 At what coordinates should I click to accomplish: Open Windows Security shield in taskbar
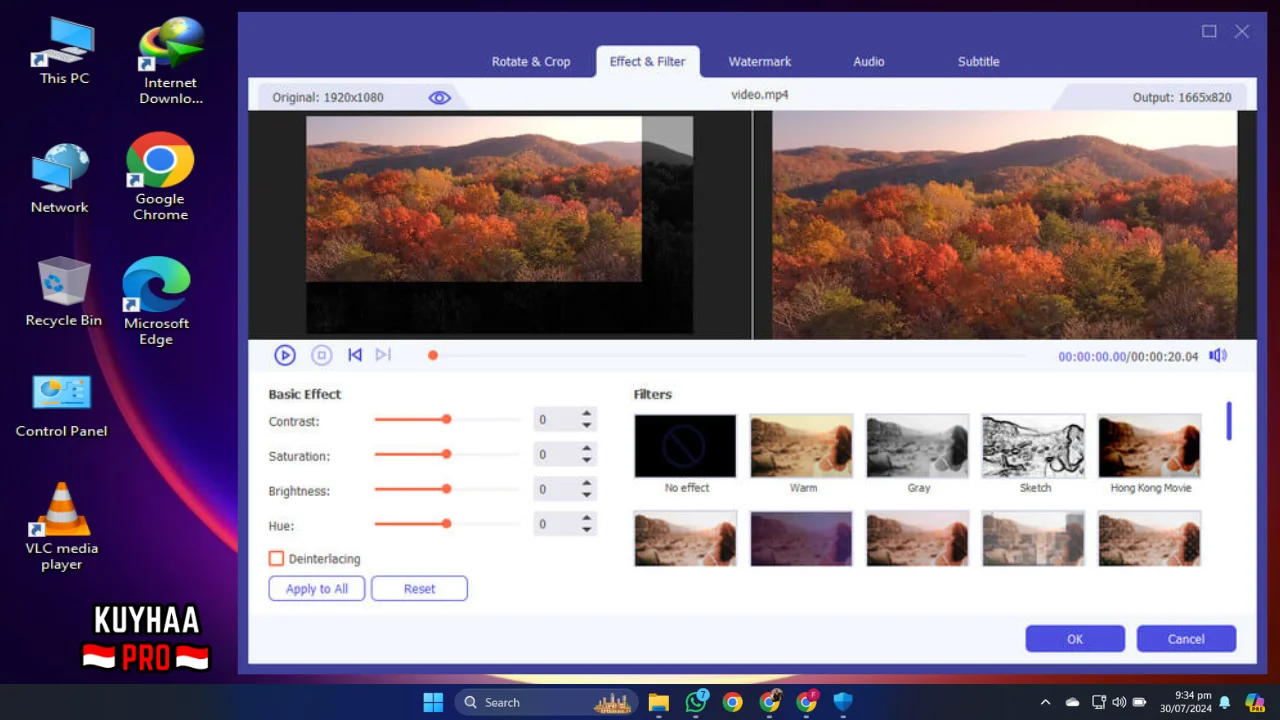(843, 702)
